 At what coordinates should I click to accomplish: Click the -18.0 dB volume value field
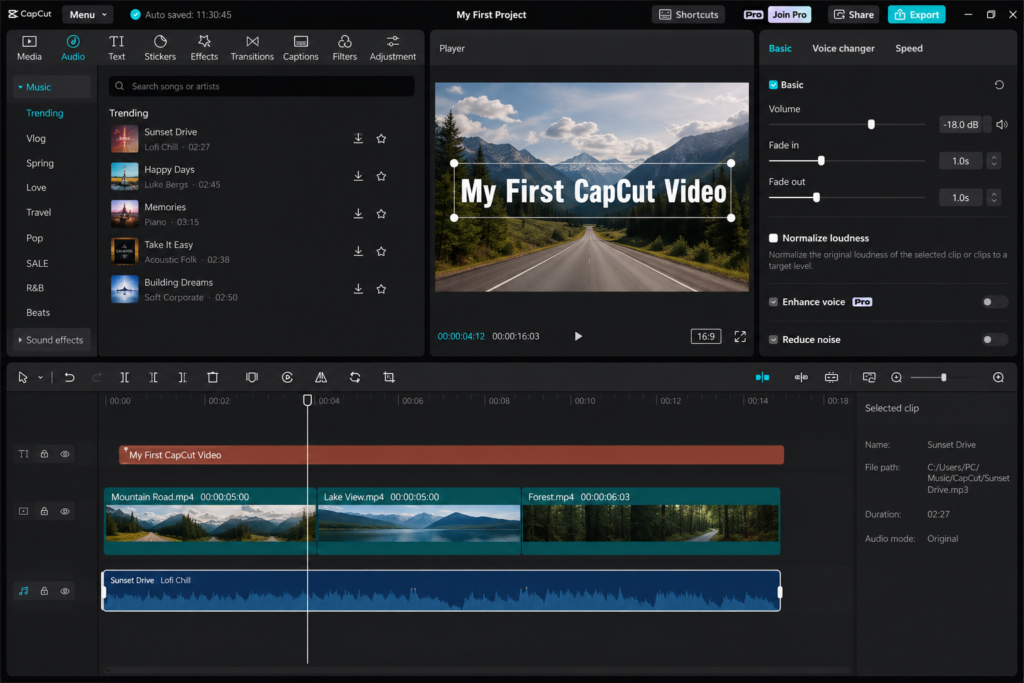(961, 124)
